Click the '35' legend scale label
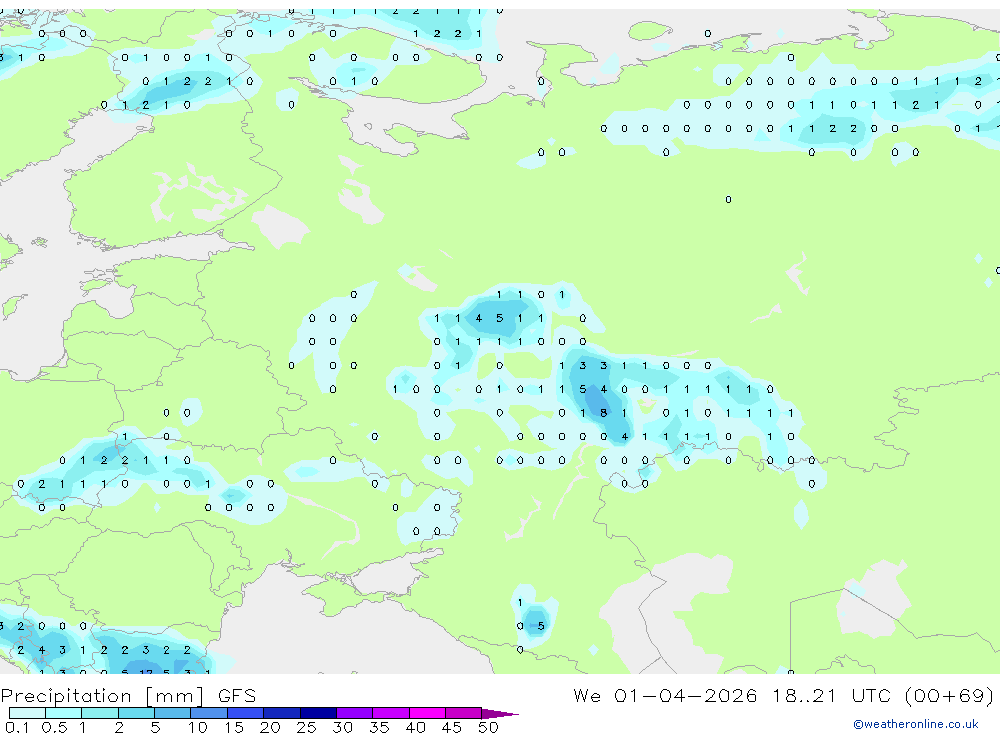1000x733 pixels. click(379, 727)
